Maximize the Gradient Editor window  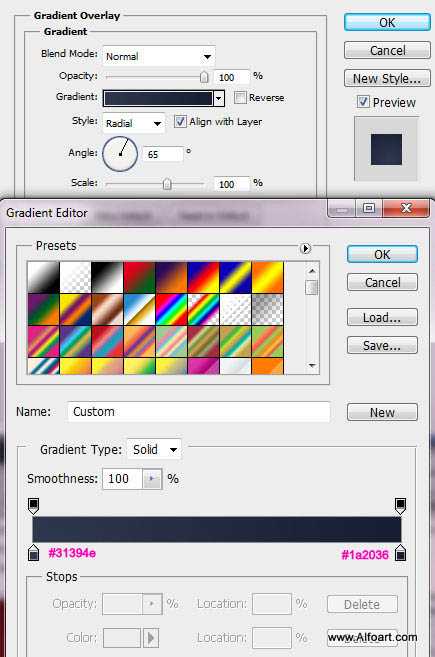[369, 208]
